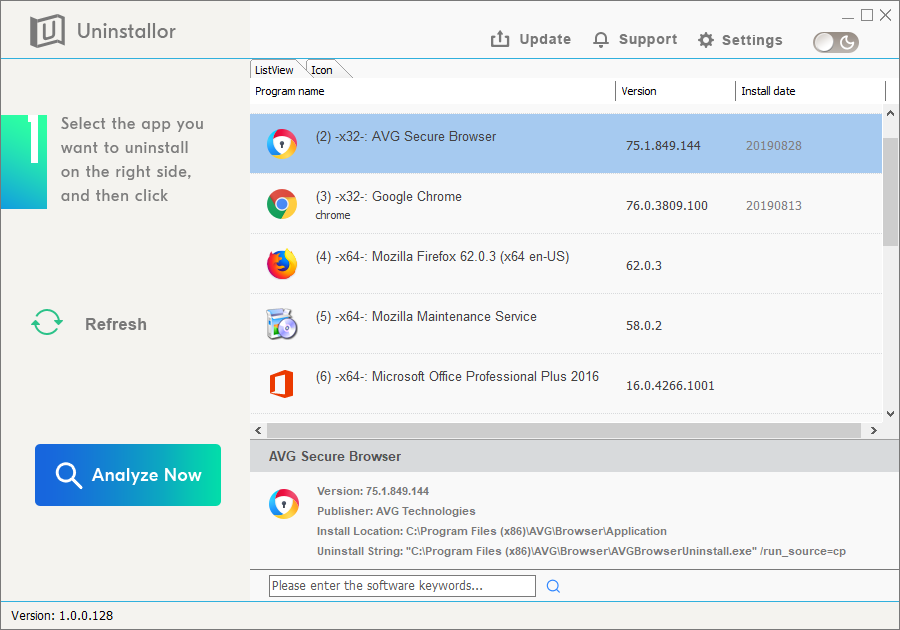Image resolution: width=900 pixels, height=630 pixels.
Task: Click the Version: 1.0.0.128 status text
Action: (x=62, y=616)
